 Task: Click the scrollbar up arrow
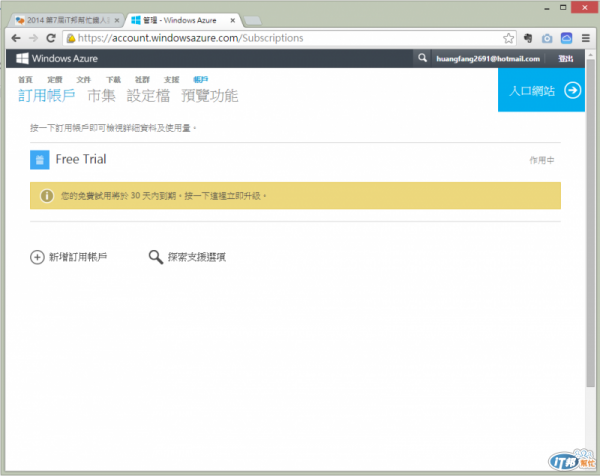[590, 55]
